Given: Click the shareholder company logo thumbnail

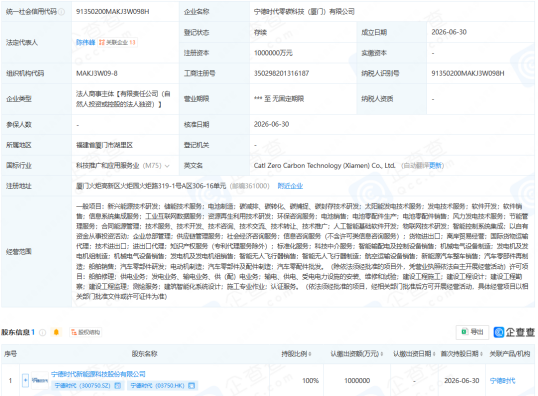Looking at the screenshot, I should coord(40,380).
